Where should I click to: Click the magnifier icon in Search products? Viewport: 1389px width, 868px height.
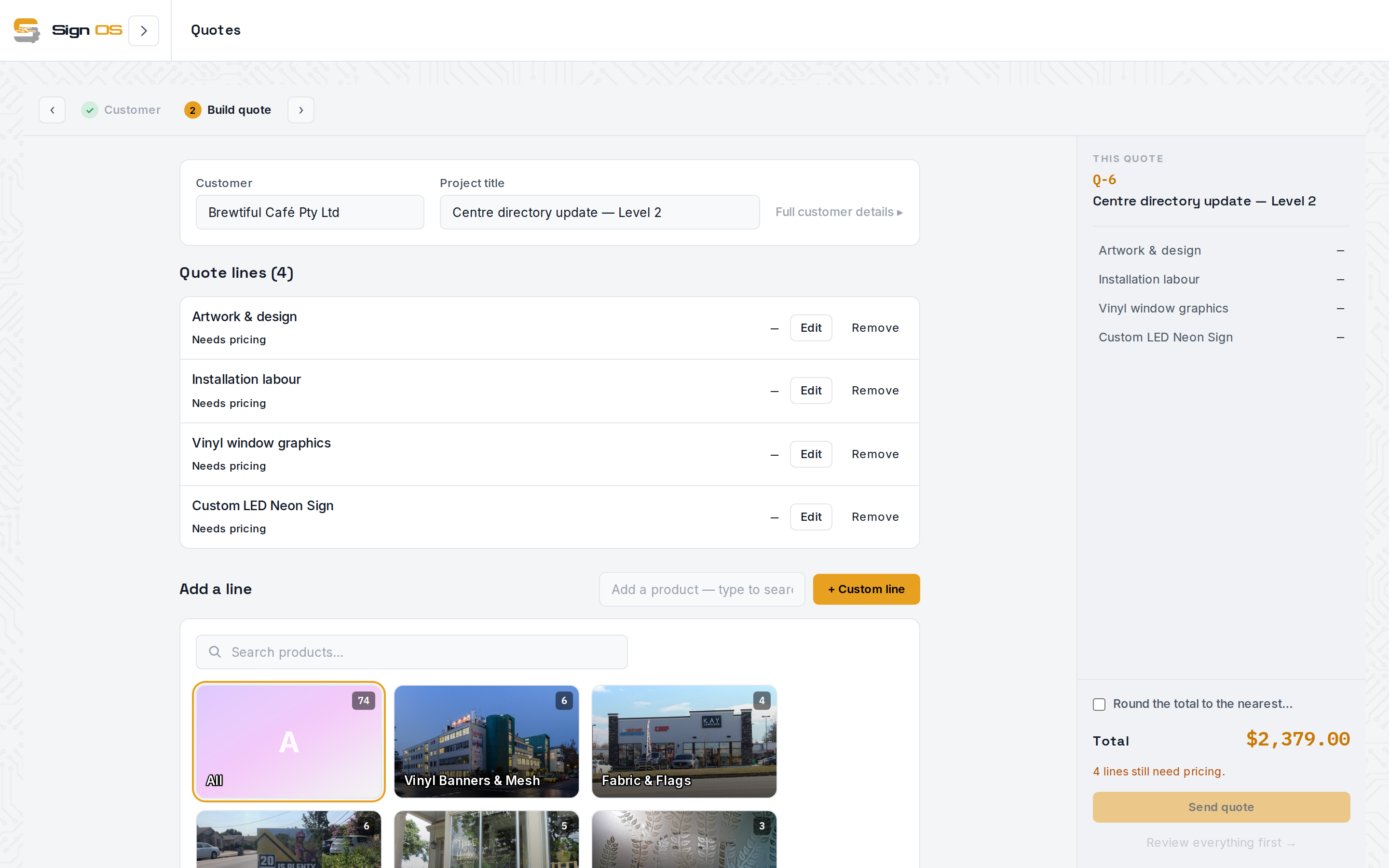click(215, 651)
